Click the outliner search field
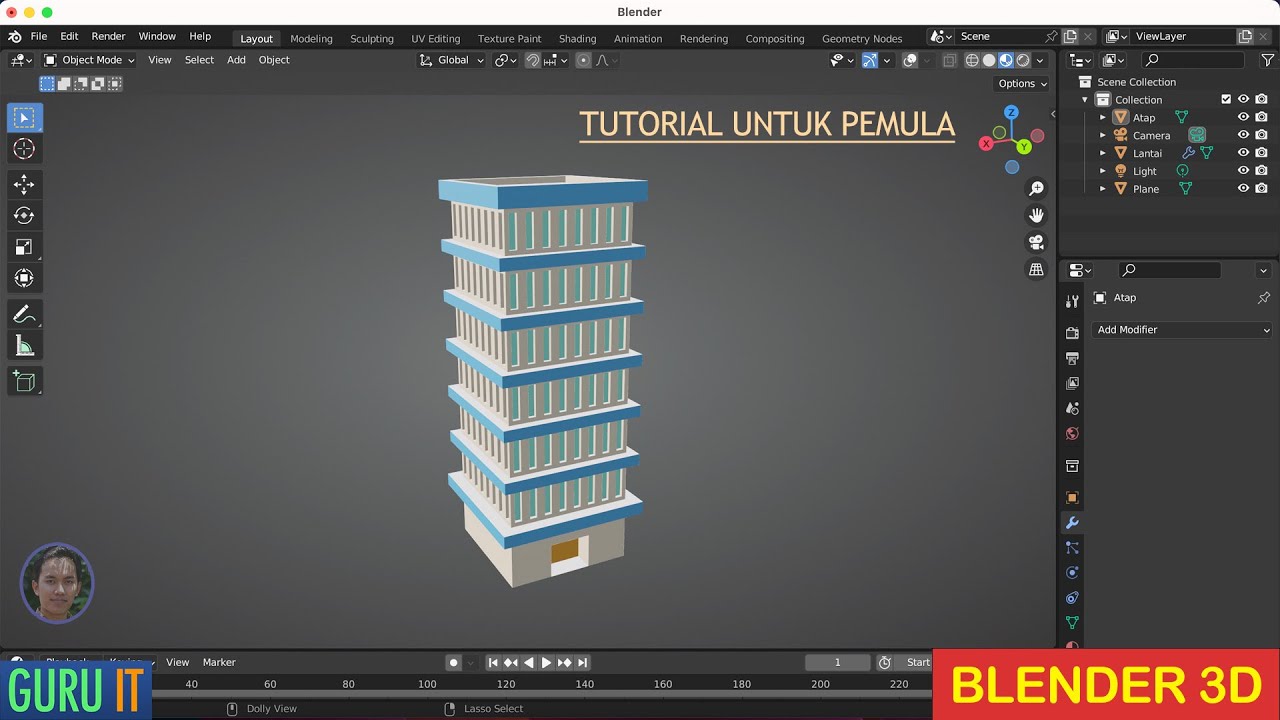This screenshot has height=720, width=1280. (1195, 60)
